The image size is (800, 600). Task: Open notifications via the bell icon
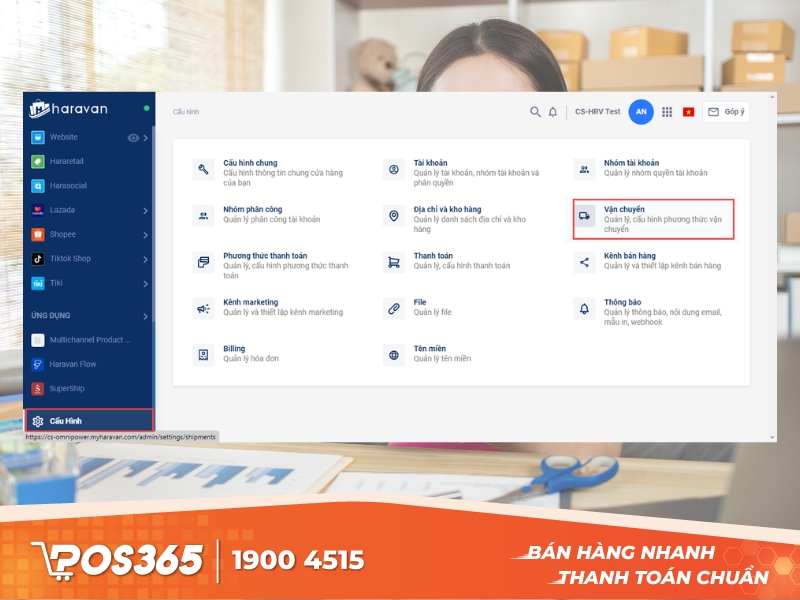(x=553, y=112)
